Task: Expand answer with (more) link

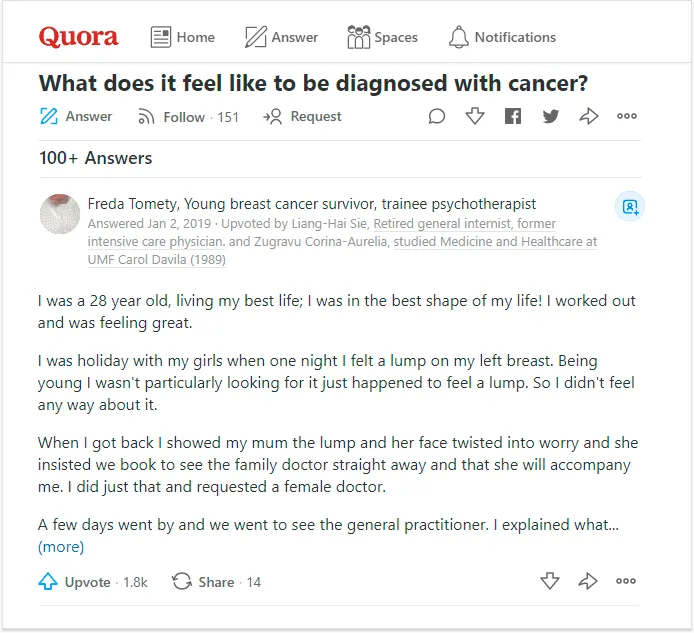Action: pyautogui.click(x=61, y=547)
